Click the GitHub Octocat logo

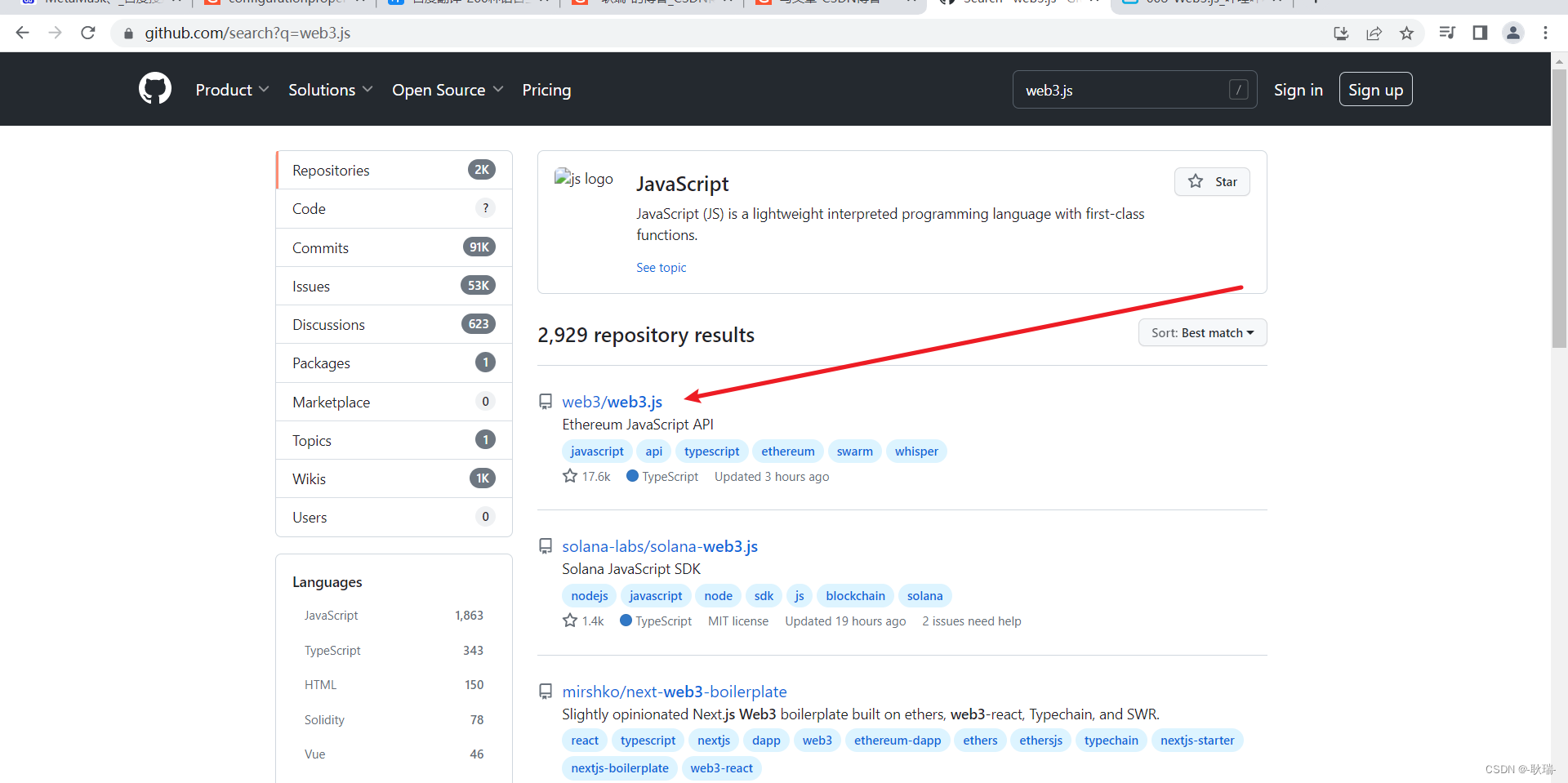coord(154,88)
